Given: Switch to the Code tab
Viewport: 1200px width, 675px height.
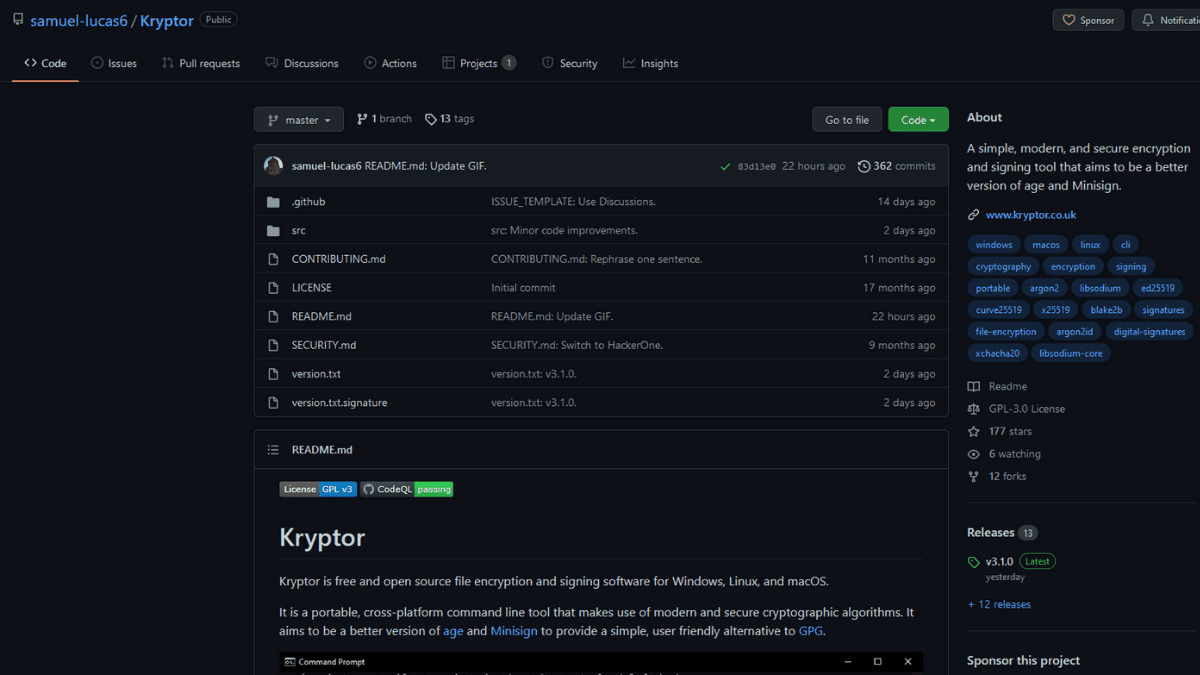Looking at the screenshot, I should click(x=45, y=63).
